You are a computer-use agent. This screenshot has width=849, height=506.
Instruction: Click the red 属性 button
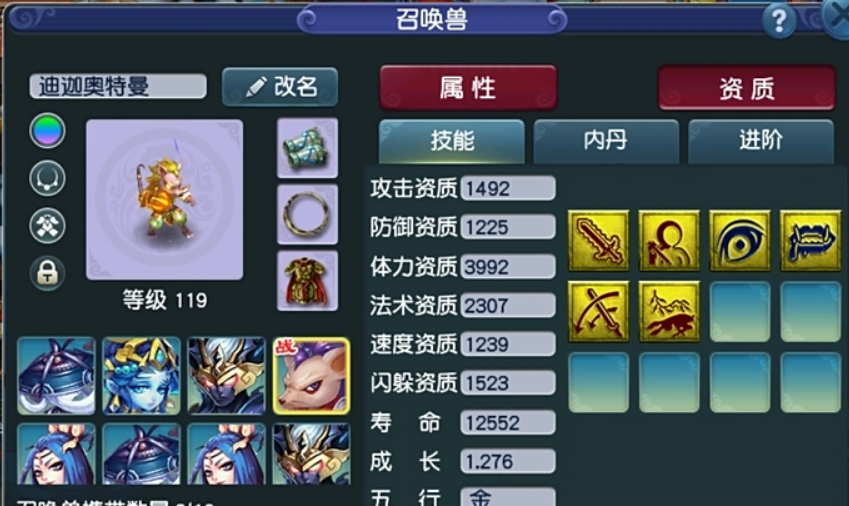(x=468, y=88)
